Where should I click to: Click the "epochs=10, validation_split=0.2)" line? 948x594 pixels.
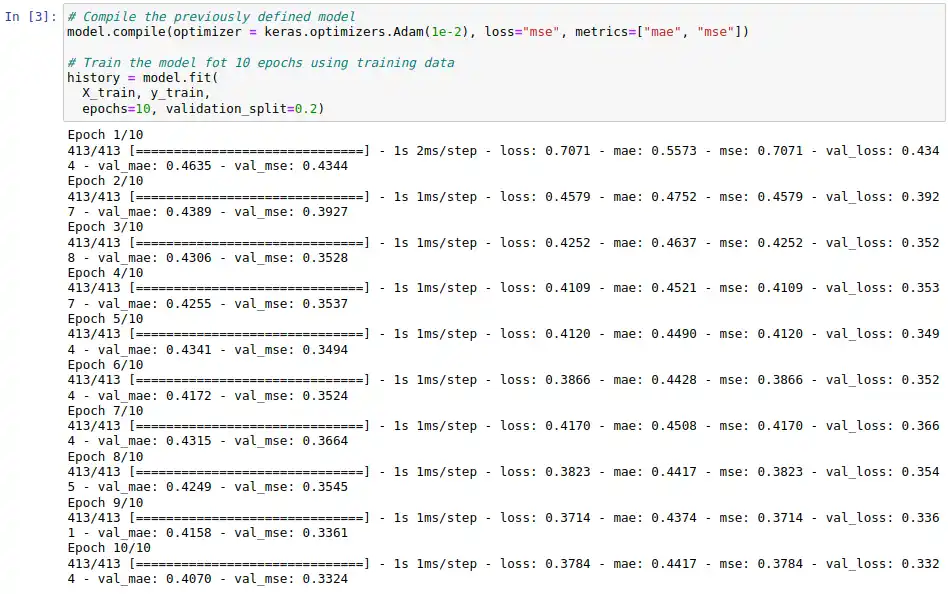[203, 108]
